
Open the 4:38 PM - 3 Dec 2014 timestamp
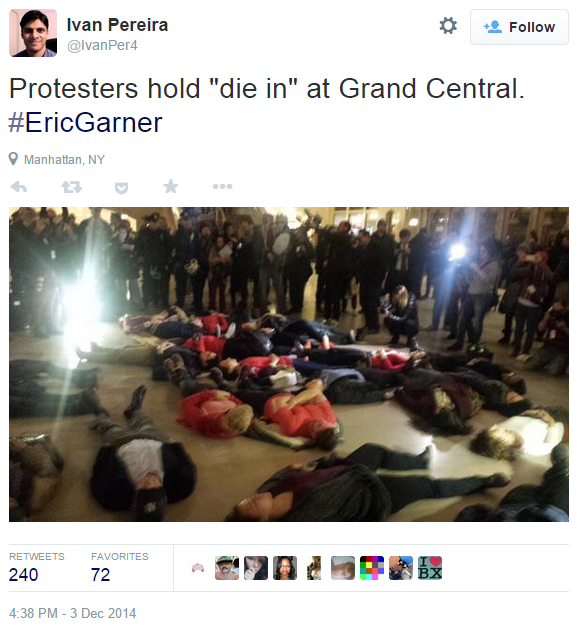72,613
